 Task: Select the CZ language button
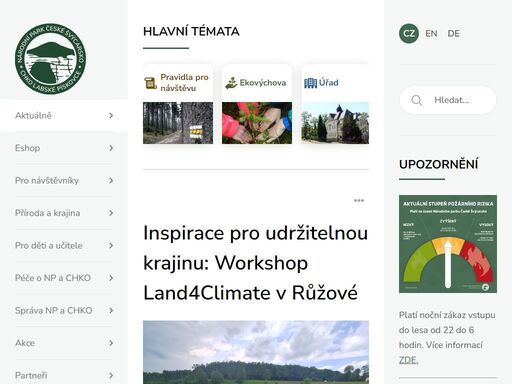409,33
